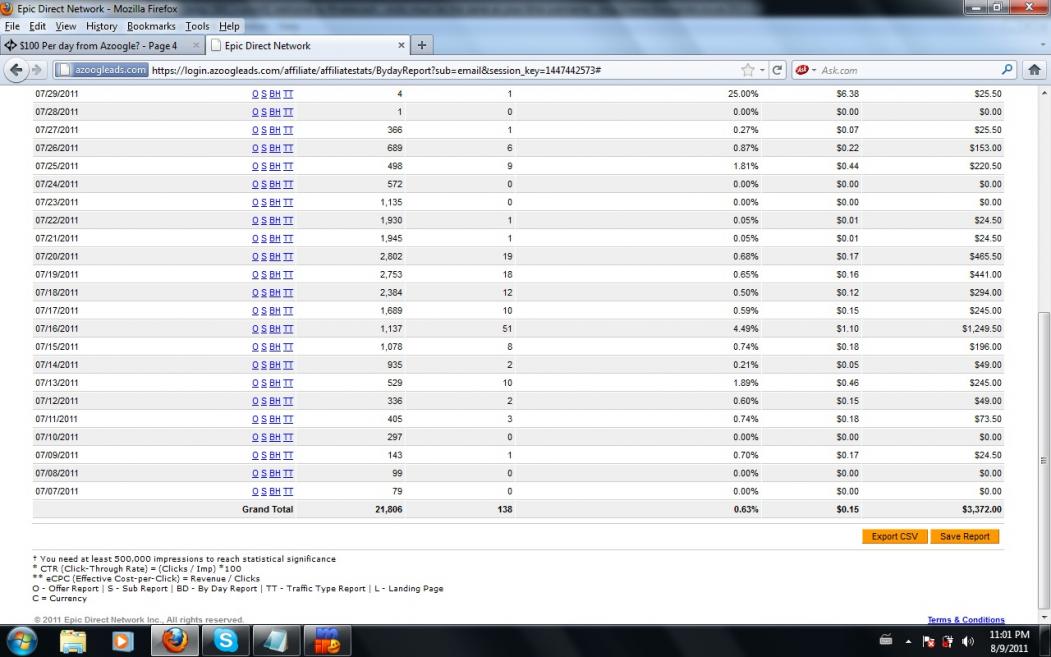
Task: Open Windows Explorer folder in taskbar
Action: click(73, 641)
